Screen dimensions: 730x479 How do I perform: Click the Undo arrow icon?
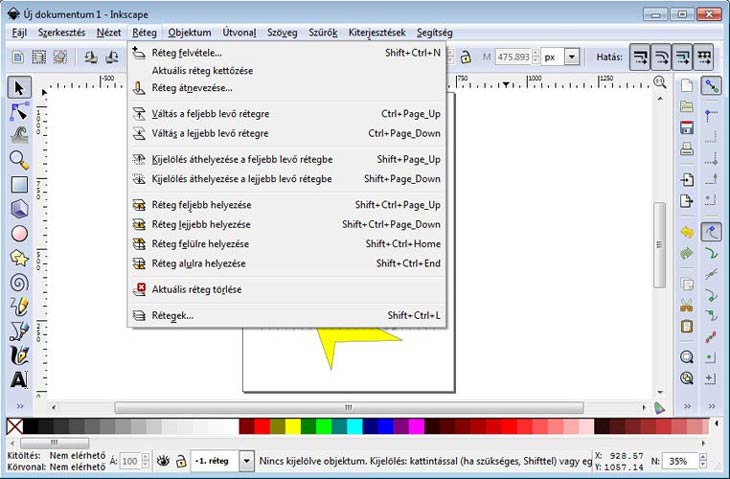(x=687, y=232)
